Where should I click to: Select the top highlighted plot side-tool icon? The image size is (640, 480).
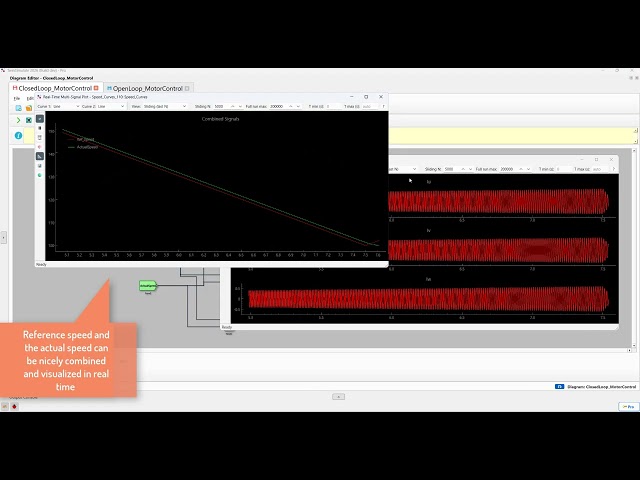tap(40, 119)
